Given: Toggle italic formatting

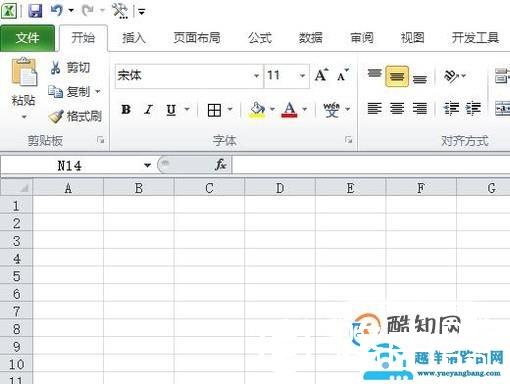Looking at the screenshot, I should [149, 109].
